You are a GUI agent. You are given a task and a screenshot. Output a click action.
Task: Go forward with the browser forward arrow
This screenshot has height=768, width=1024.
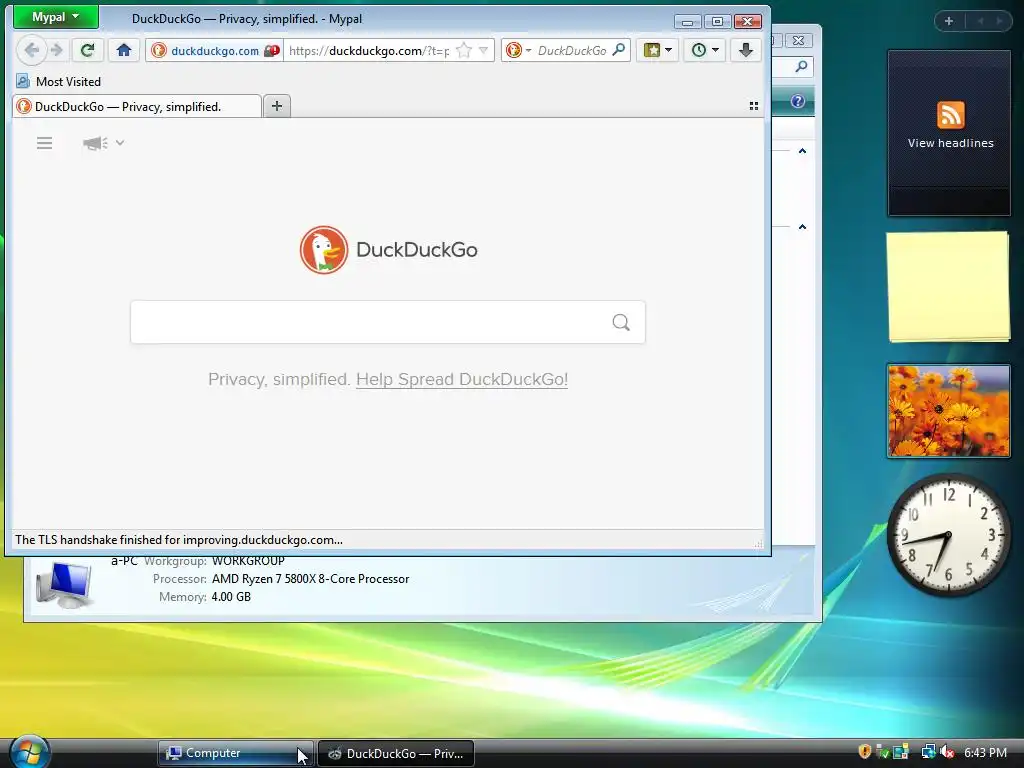(57, 50)
